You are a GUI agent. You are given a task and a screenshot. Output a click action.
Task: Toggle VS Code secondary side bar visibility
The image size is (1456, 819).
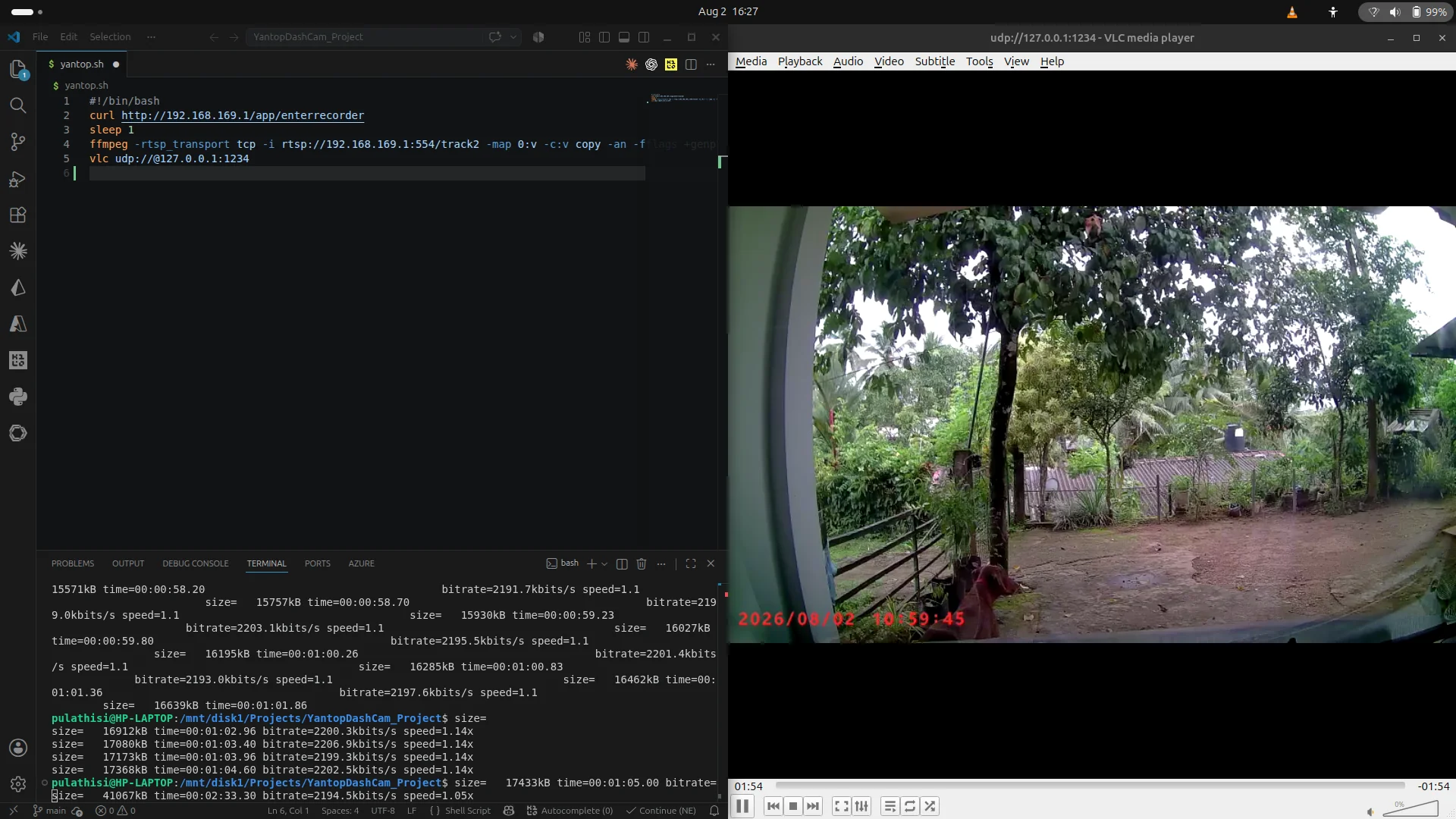[644, 37]
